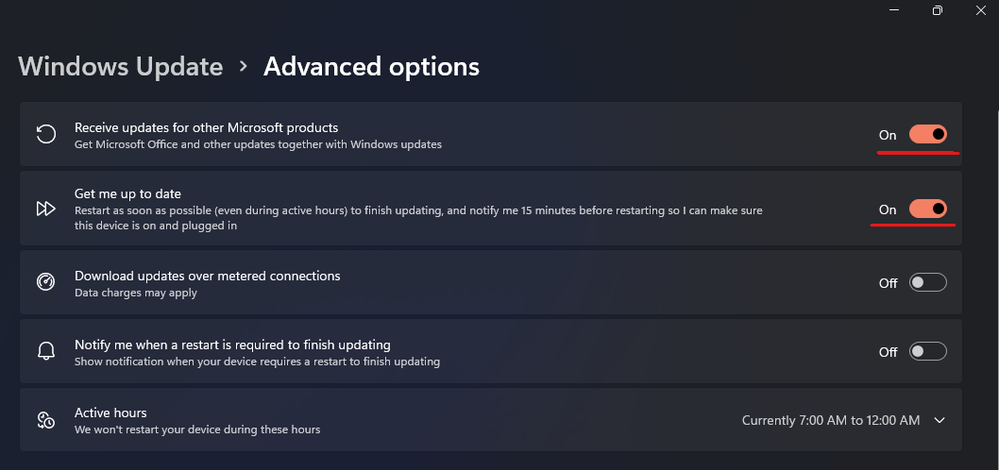The image size is (999, 470).
Task: Click the Notify me when restart required text
Action: tap(232, 344)
